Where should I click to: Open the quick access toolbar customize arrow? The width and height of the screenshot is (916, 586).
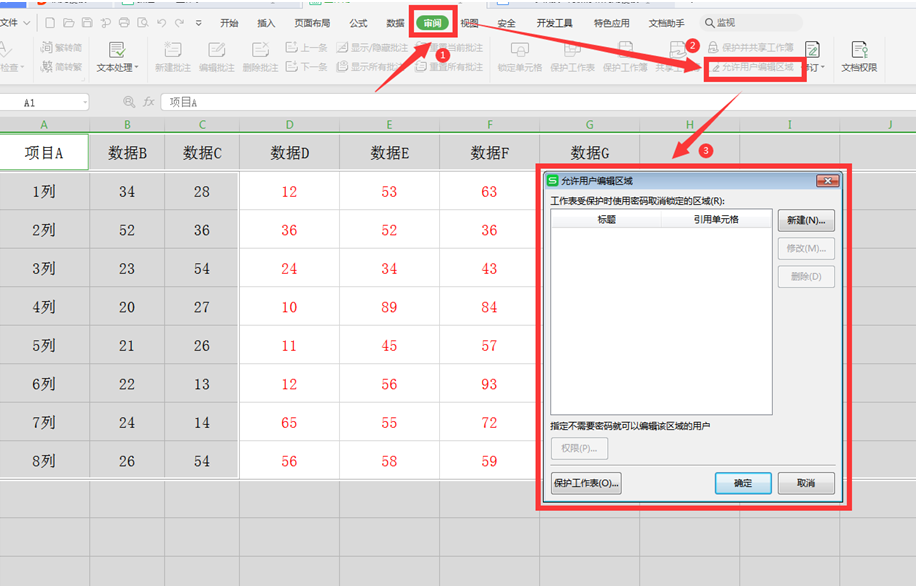click(x=199, y=23)
